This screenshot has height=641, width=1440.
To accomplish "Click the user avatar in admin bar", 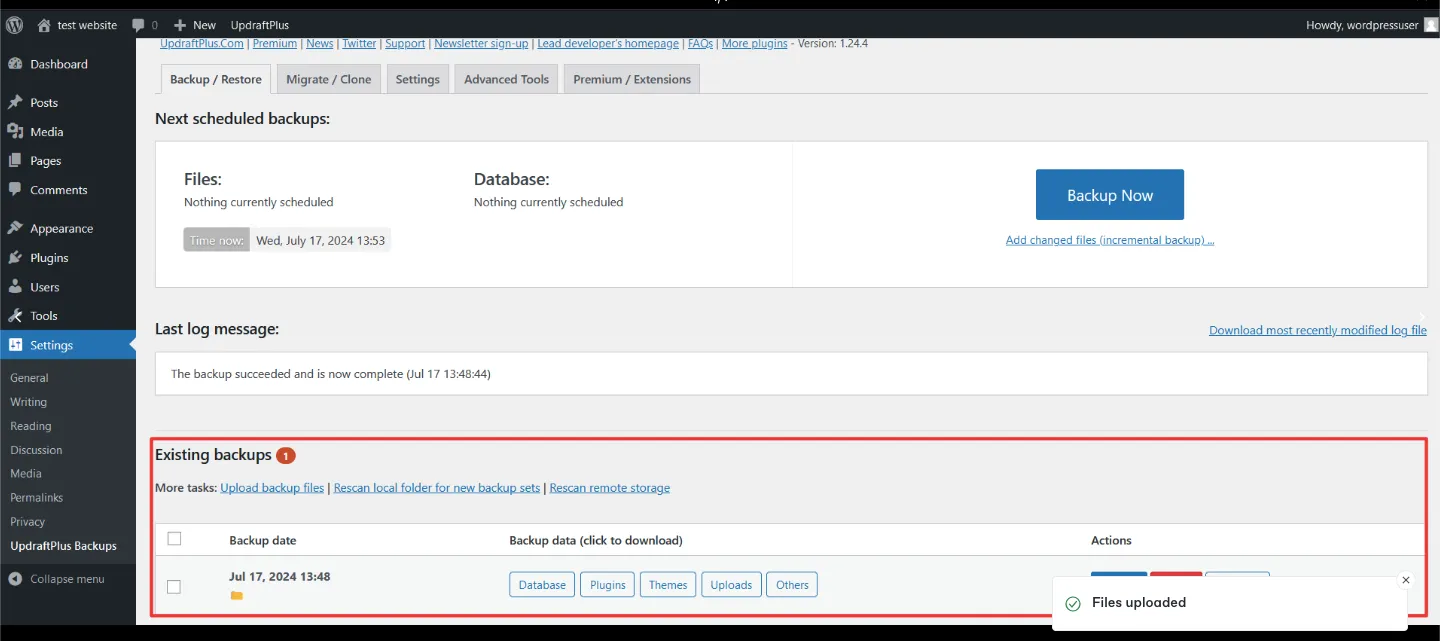I will point(1430,25).
